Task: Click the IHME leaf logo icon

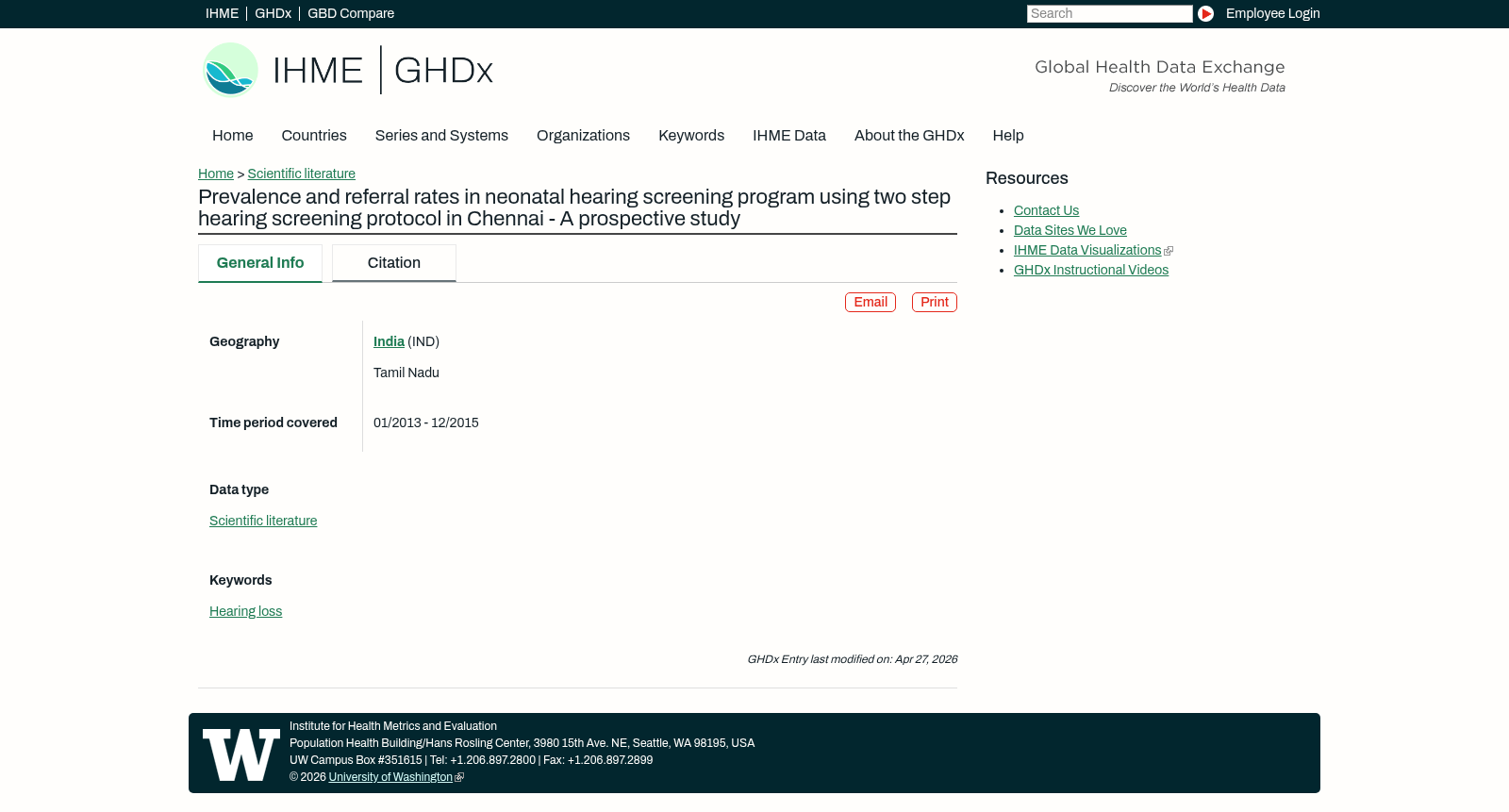Action: point(230,70)
